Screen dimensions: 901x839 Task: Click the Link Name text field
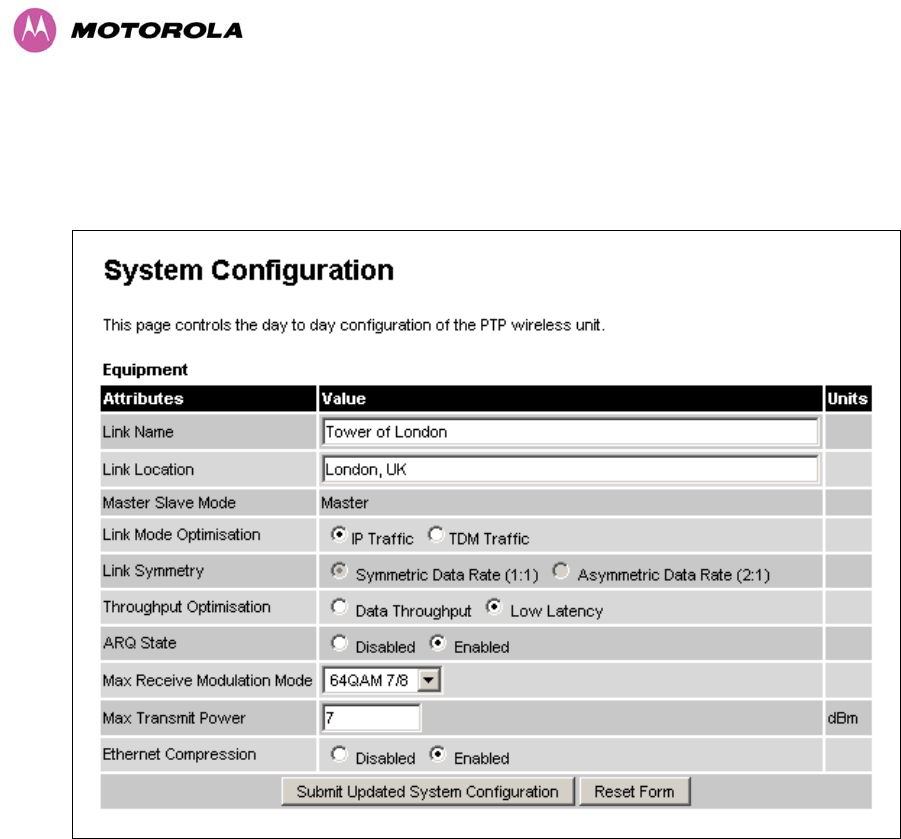pyautogui.click(x=570, y=432)
